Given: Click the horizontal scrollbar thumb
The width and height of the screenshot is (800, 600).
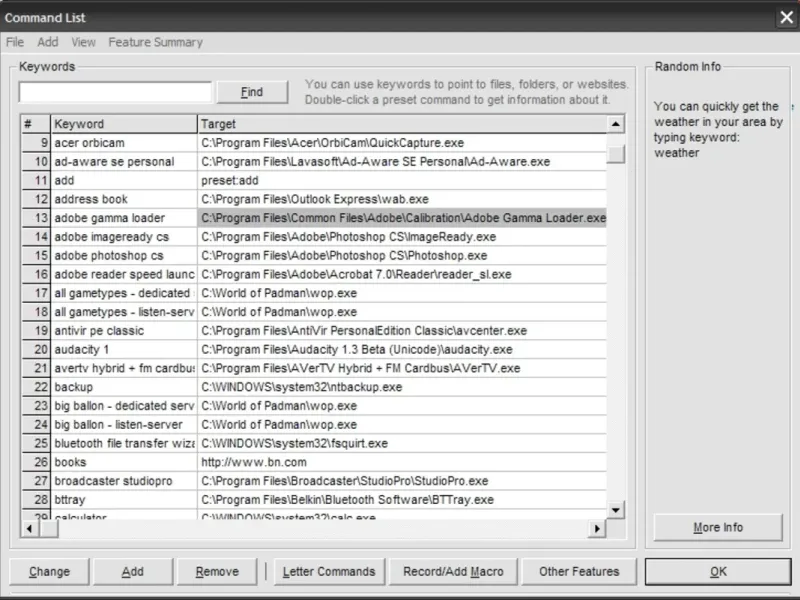Looking at the screenshot, I should pyautogui.click(x=49, y=529).
